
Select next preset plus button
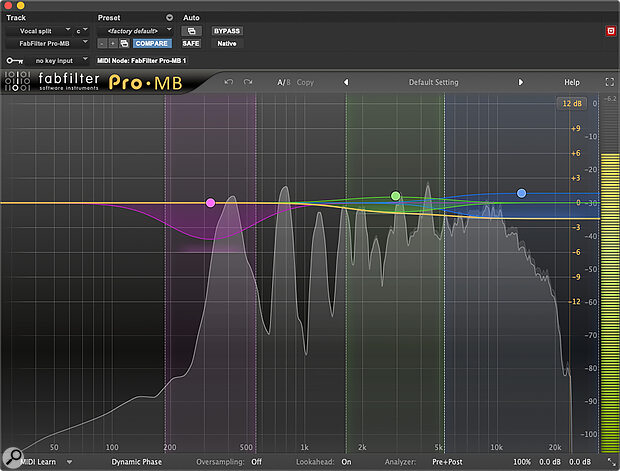[x=113, y=44]
